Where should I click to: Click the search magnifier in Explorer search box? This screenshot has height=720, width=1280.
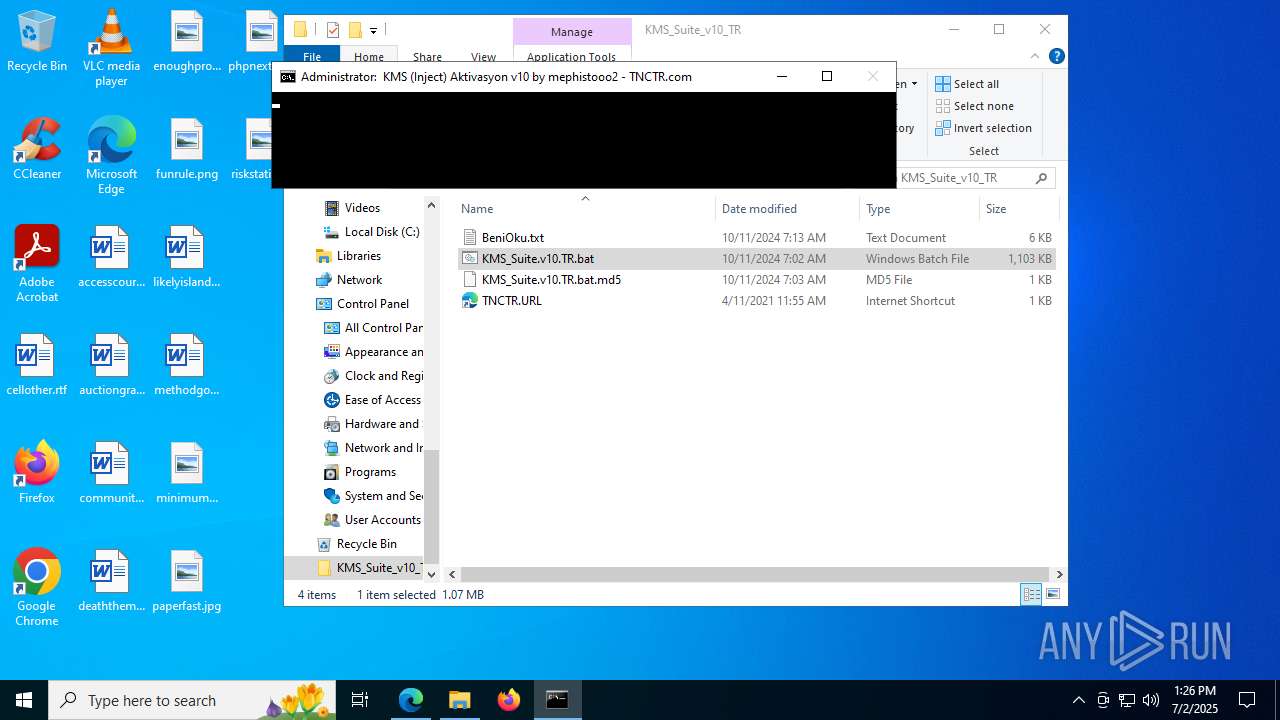coord(1041,178)
